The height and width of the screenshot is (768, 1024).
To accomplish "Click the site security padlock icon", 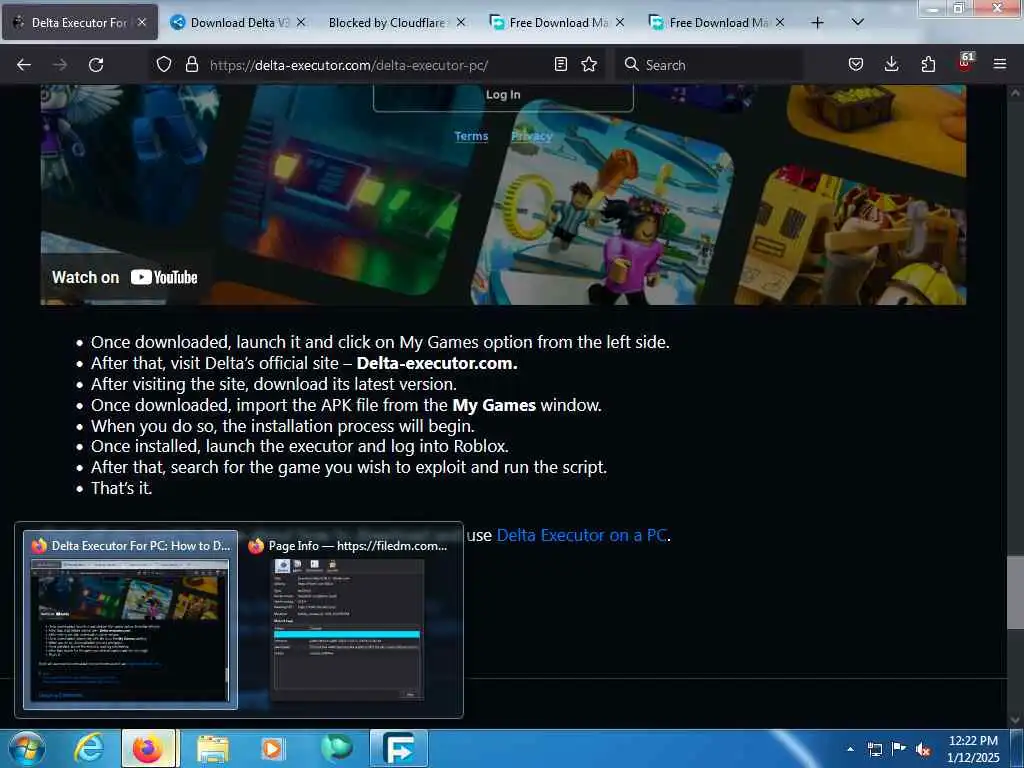I will 191,64.
